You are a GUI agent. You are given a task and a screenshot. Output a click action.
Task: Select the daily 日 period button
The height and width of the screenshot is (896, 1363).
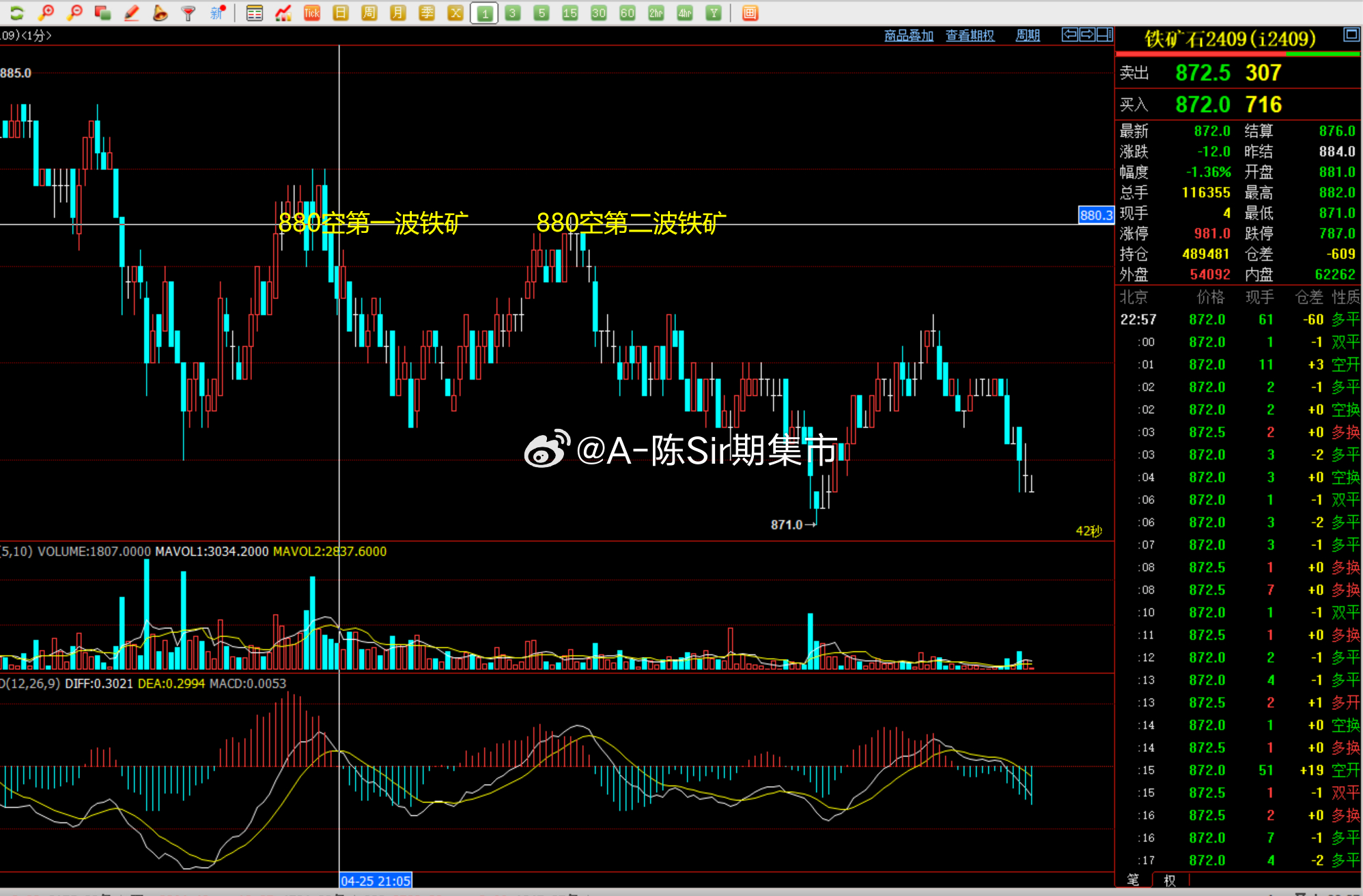[341, 12]
